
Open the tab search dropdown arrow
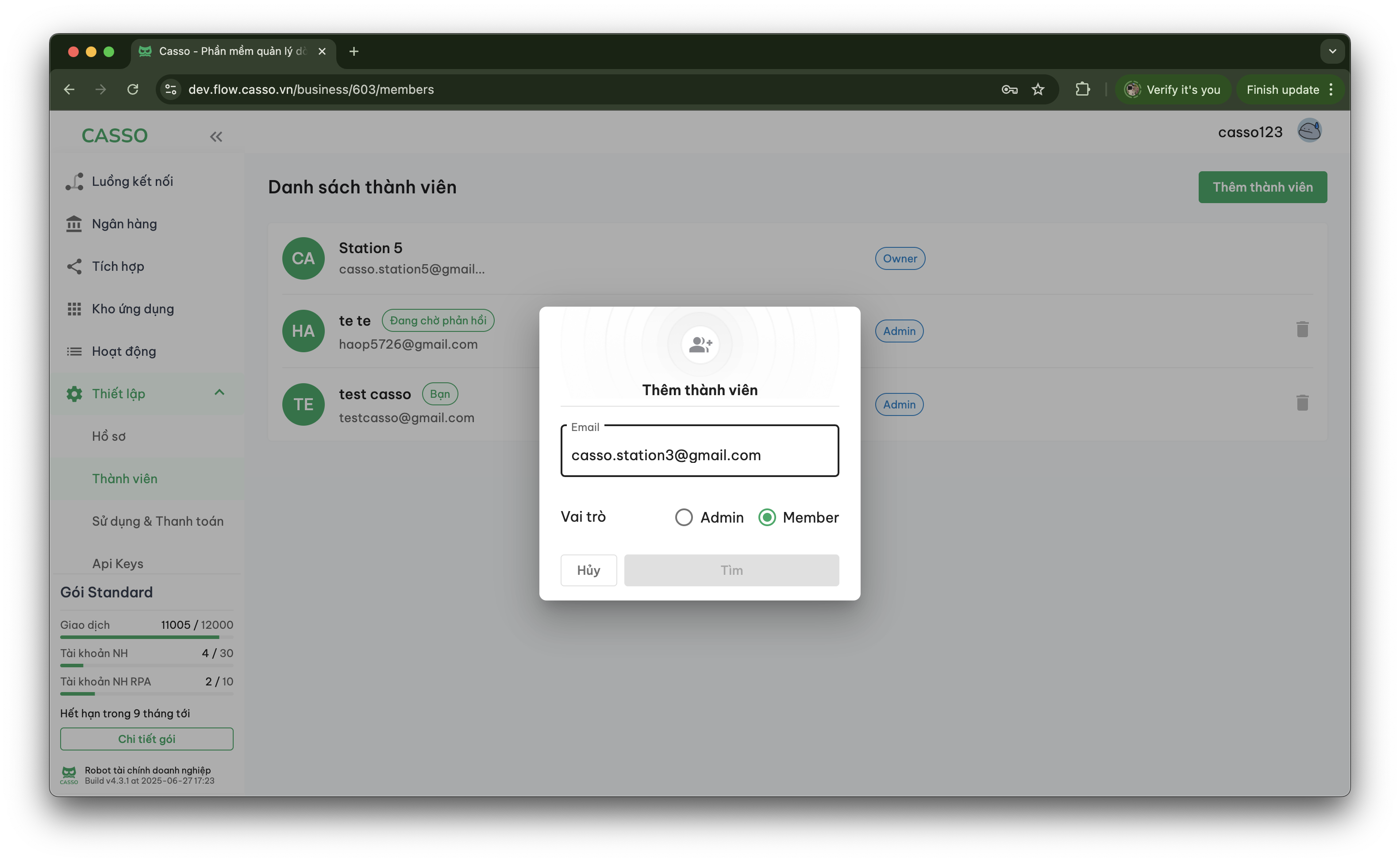[1332, 51]
